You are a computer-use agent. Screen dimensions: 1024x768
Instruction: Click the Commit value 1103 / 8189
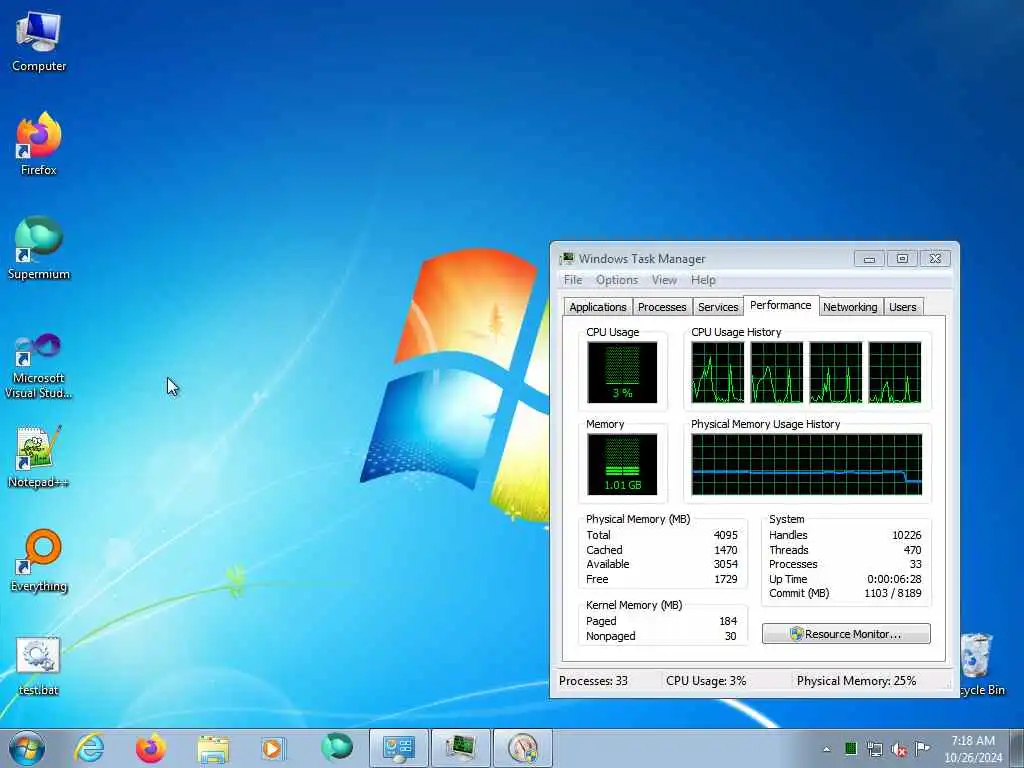pos(893,593)
